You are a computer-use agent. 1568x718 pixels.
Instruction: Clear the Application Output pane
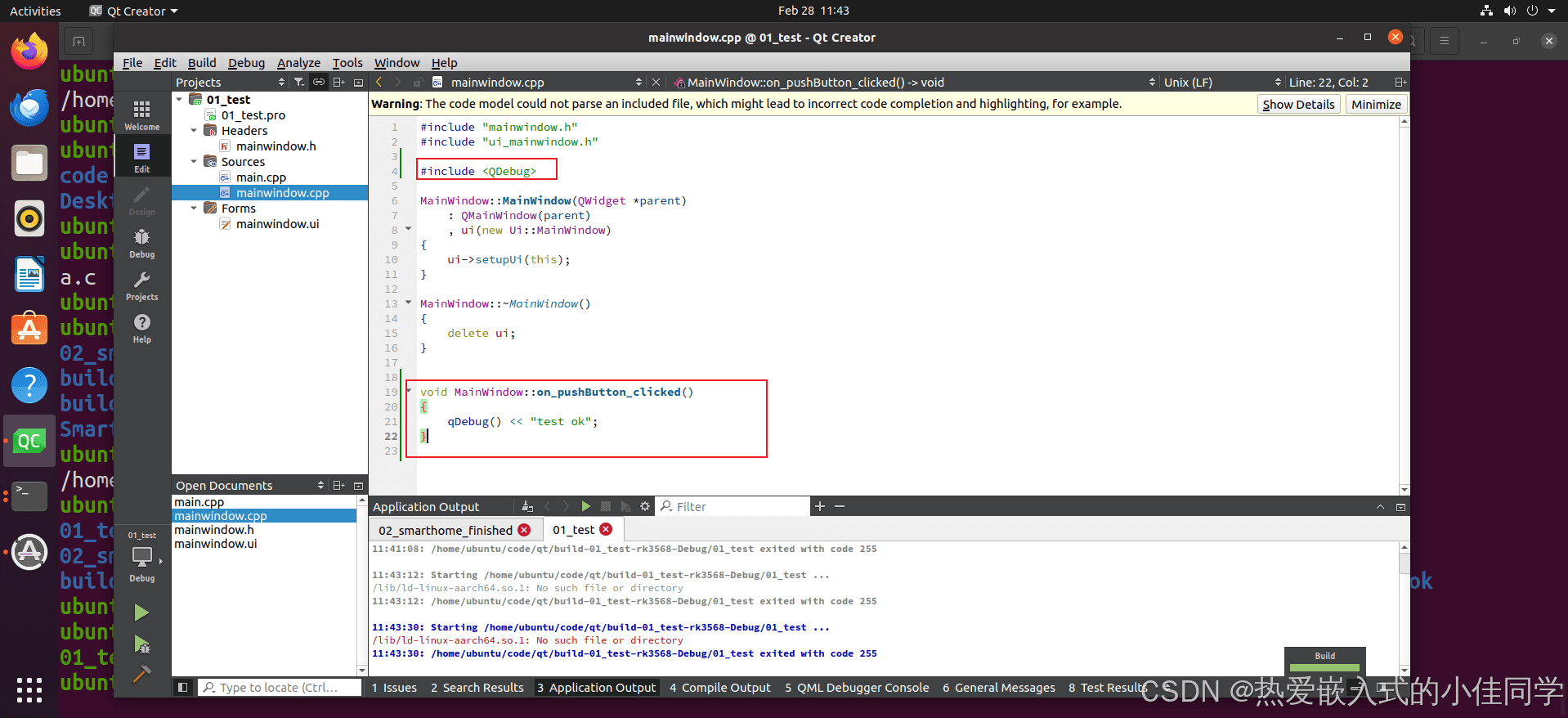click(527, 507)
